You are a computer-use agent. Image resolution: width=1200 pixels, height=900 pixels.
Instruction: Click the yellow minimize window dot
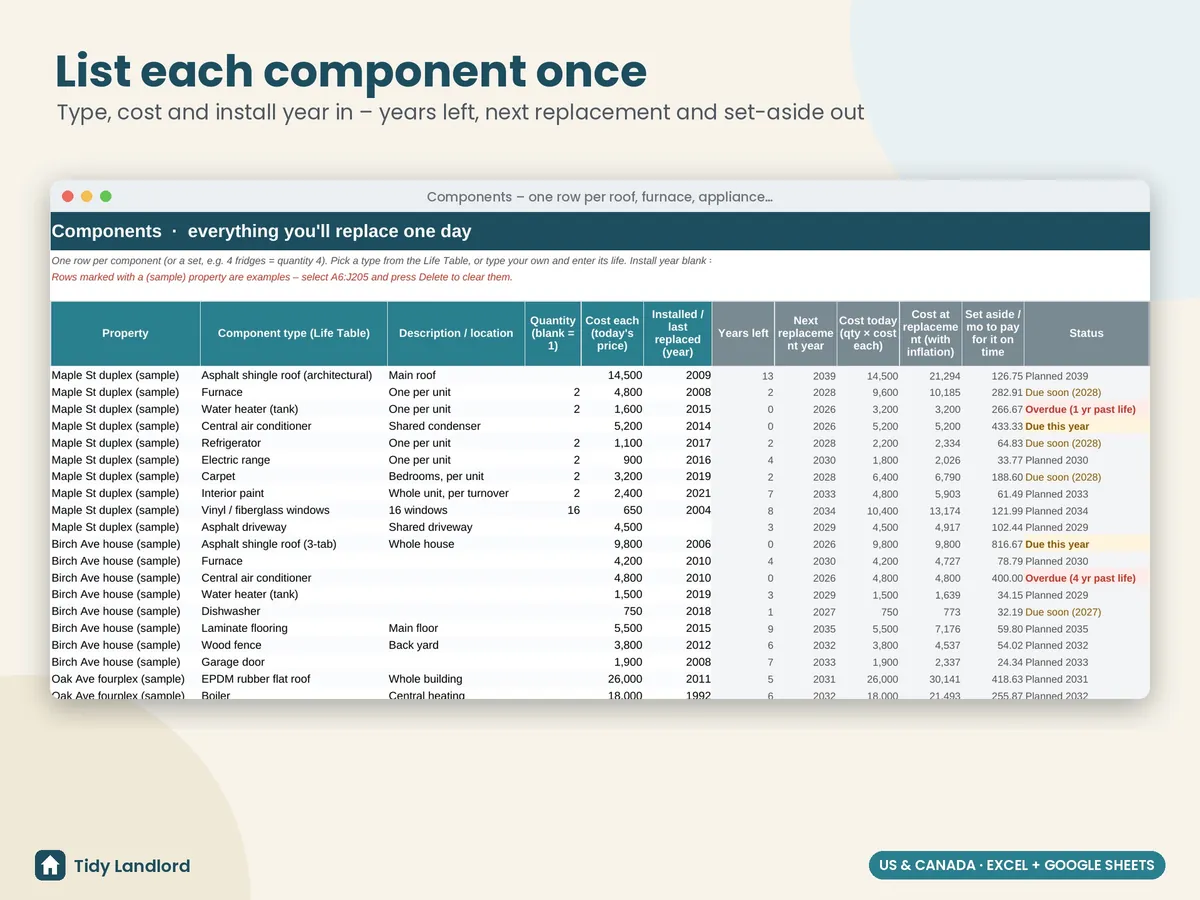[87, 197]
